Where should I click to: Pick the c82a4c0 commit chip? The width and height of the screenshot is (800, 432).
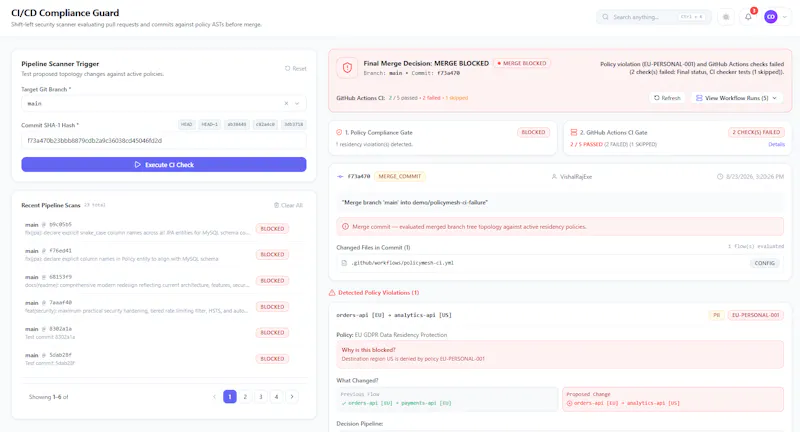[x=265, y=124]
